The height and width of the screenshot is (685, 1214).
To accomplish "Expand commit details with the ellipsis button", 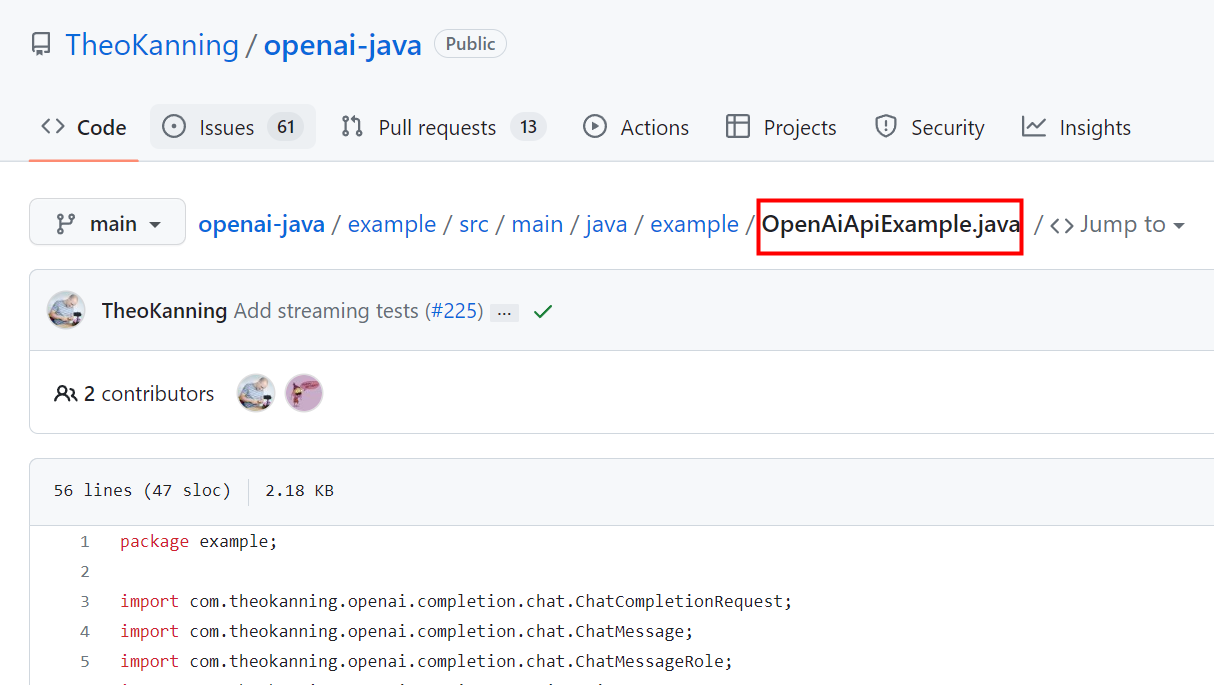I will 505,312.
